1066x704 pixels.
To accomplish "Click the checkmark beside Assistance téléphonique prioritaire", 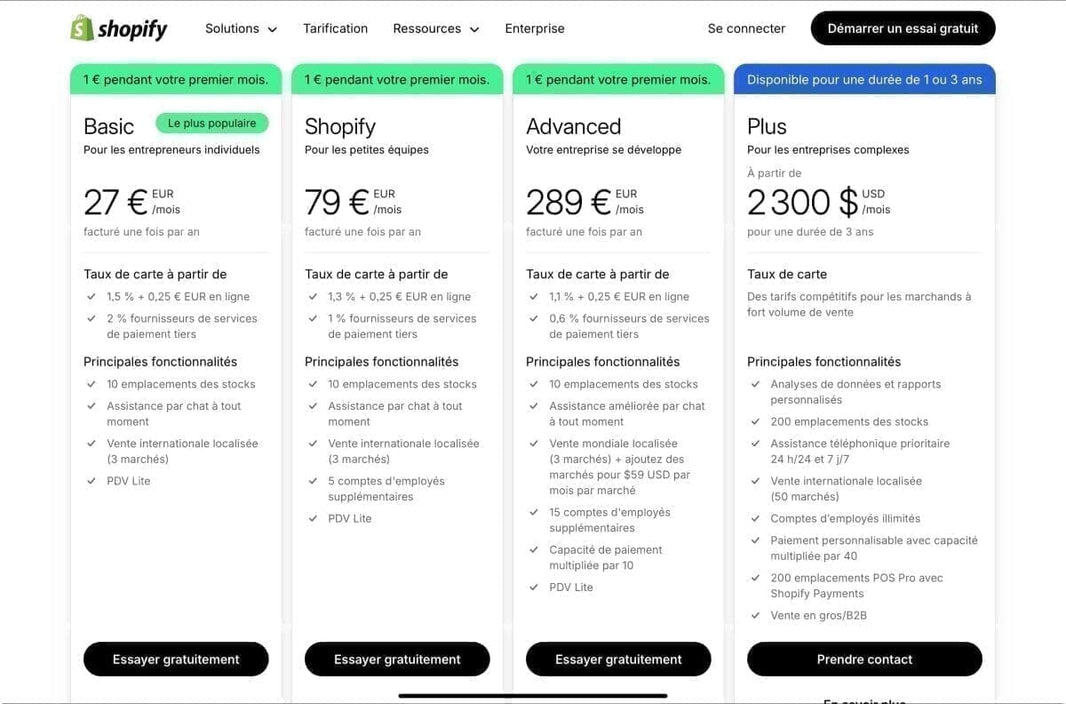I will (x=756, y=443).
